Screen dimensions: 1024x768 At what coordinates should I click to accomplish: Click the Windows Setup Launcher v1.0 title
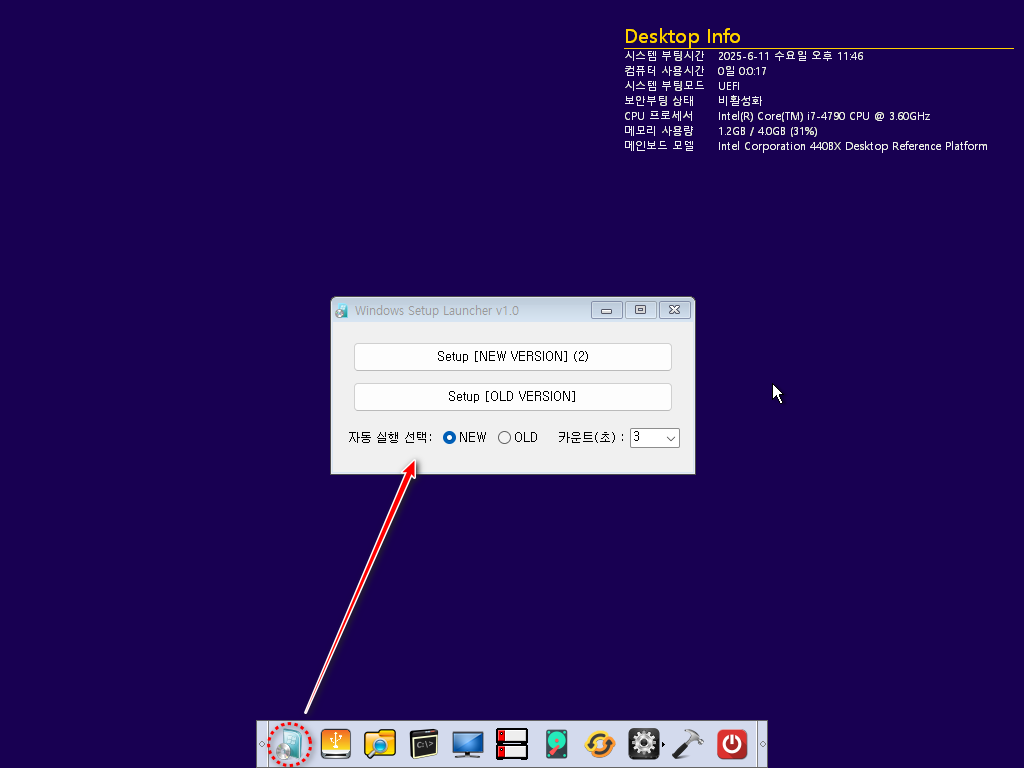pos(437,311)
